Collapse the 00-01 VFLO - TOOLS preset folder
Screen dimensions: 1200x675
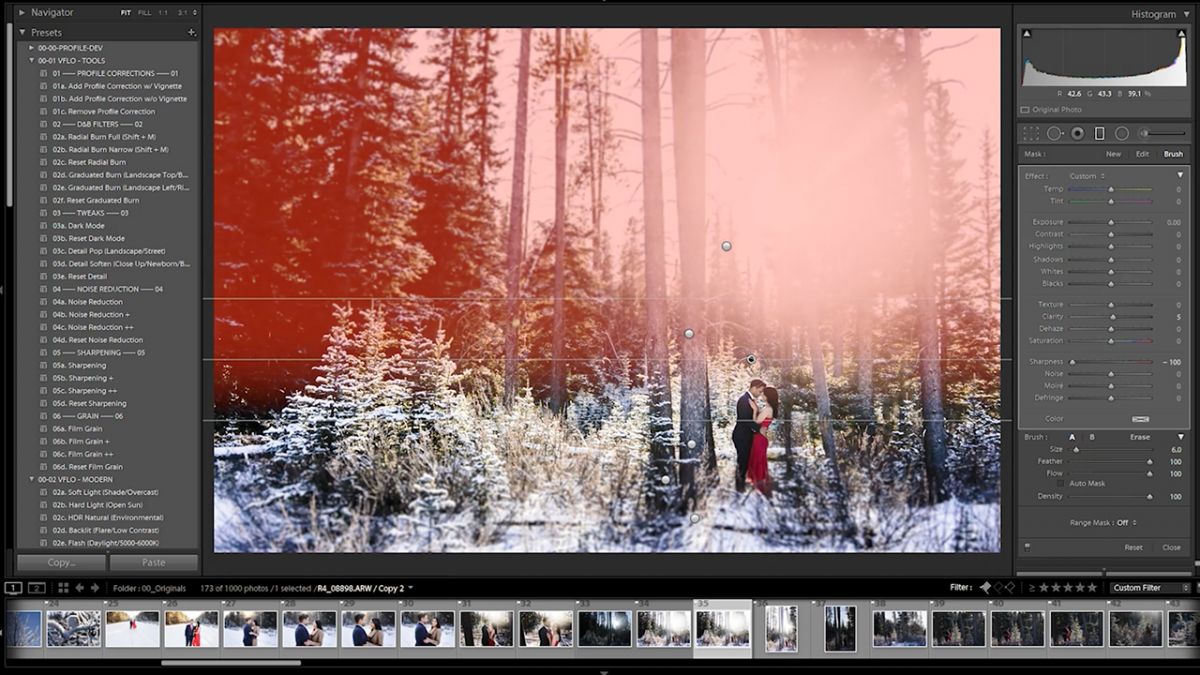[32, 60]
